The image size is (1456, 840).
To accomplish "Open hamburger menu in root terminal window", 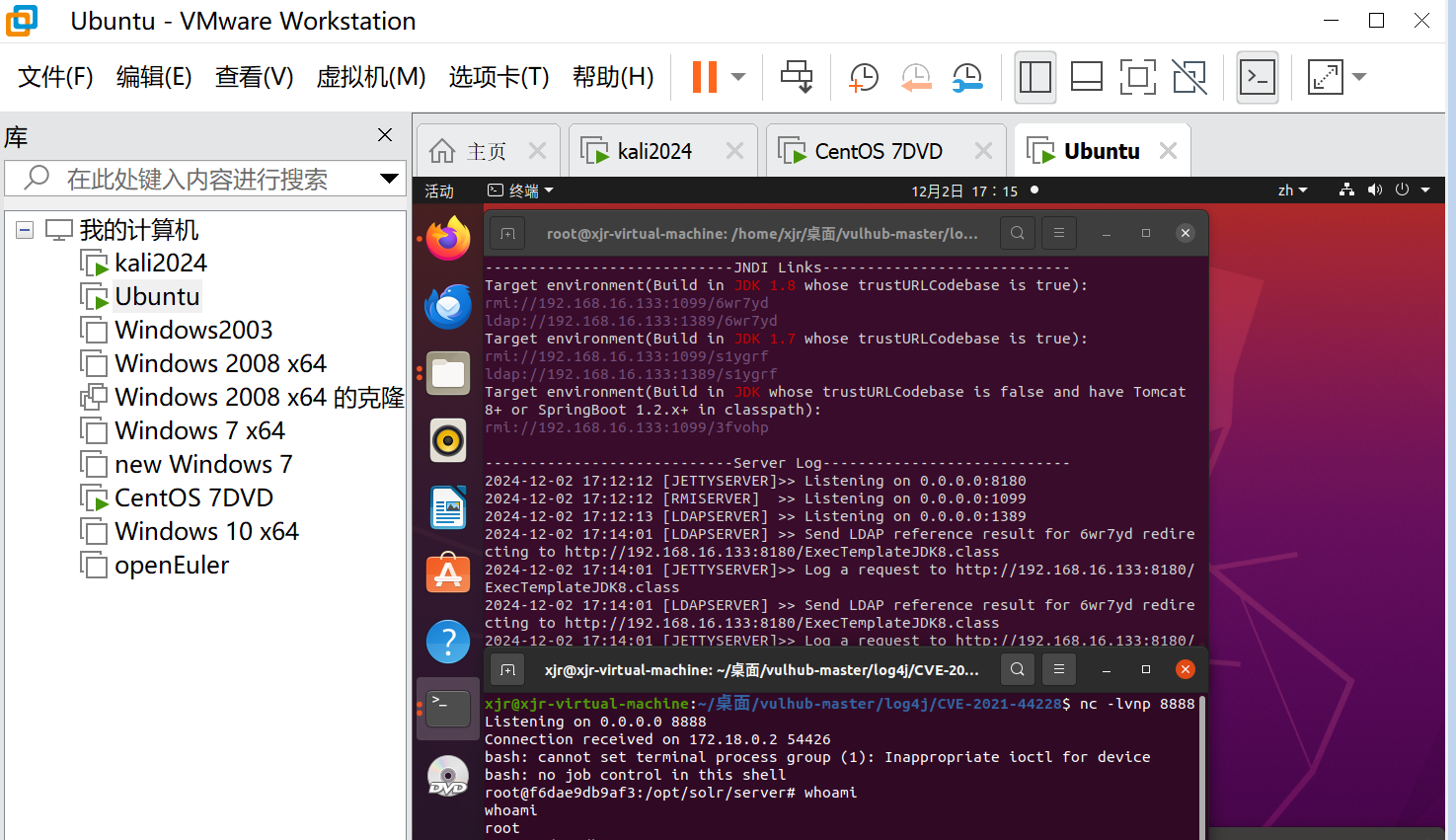I will pyautogui.click(x=1059, y=233).
